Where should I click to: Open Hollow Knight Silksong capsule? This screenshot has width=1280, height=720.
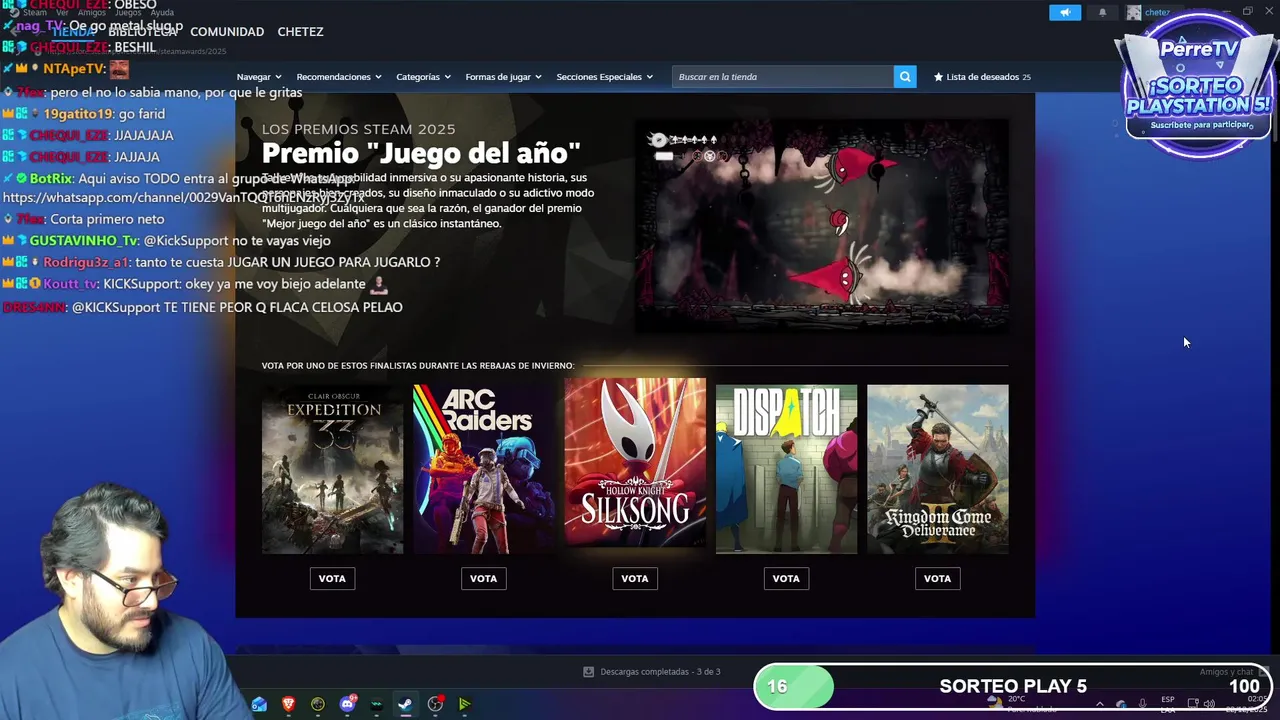[635, 462]
